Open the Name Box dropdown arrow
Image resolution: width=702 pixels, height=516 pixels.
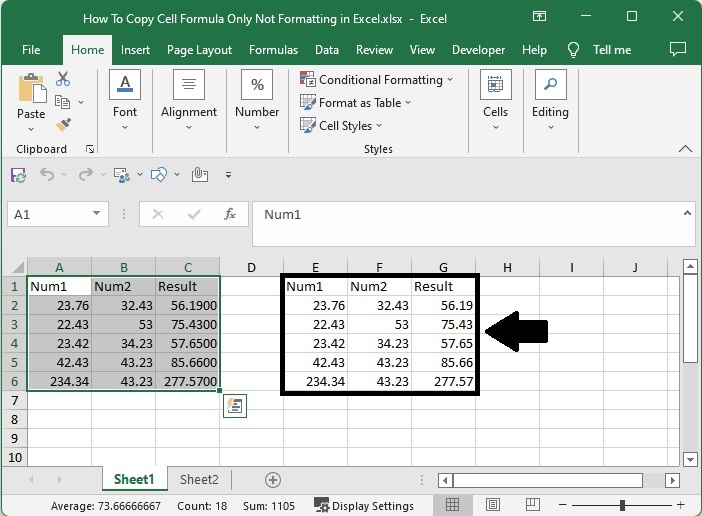click(97, 214)
